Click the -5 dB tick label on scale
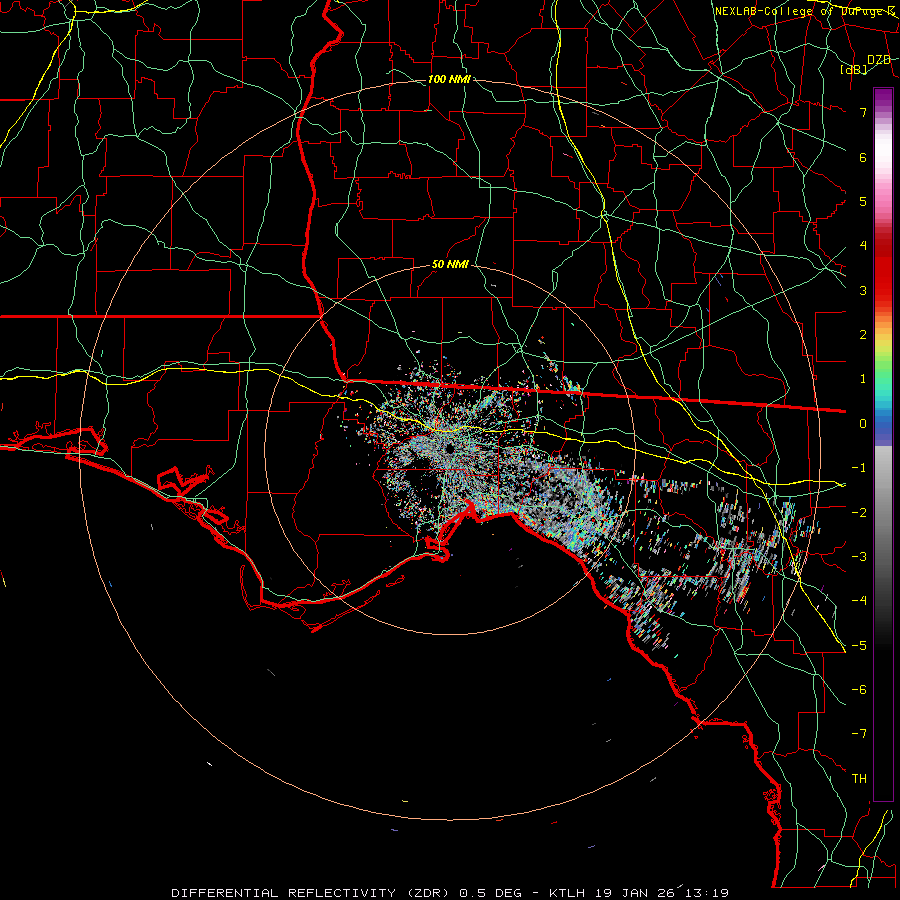The width and height of the screenshot is (900, 900). (859, 645)
